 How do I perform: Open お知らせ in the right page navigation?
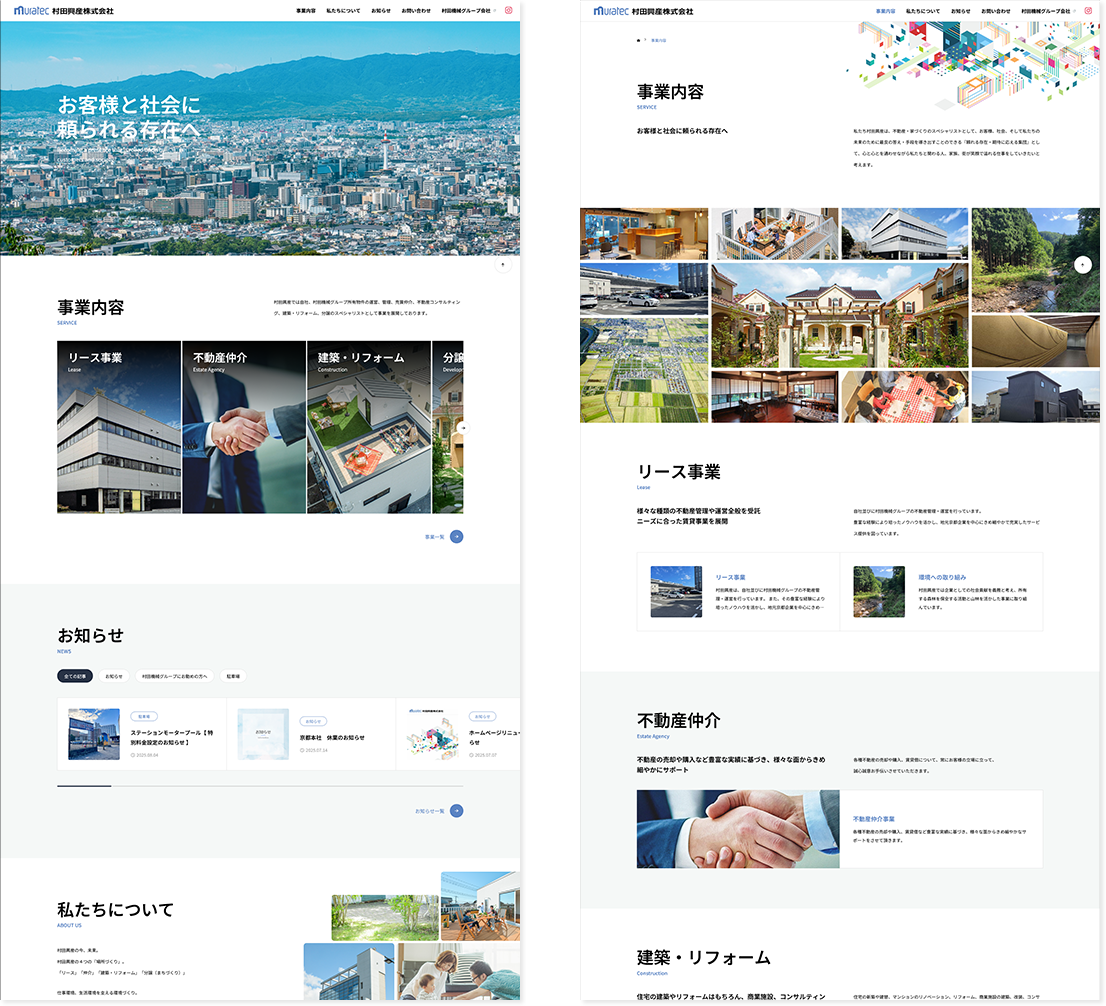click(x=961, y=11)
